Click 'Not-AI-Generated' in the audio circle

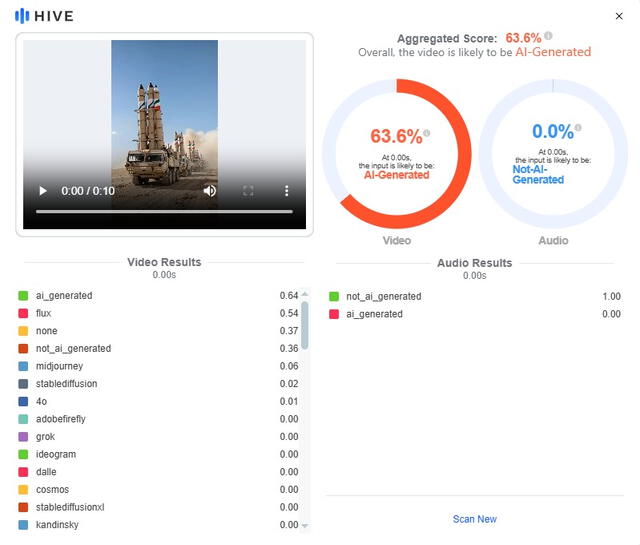538,174
